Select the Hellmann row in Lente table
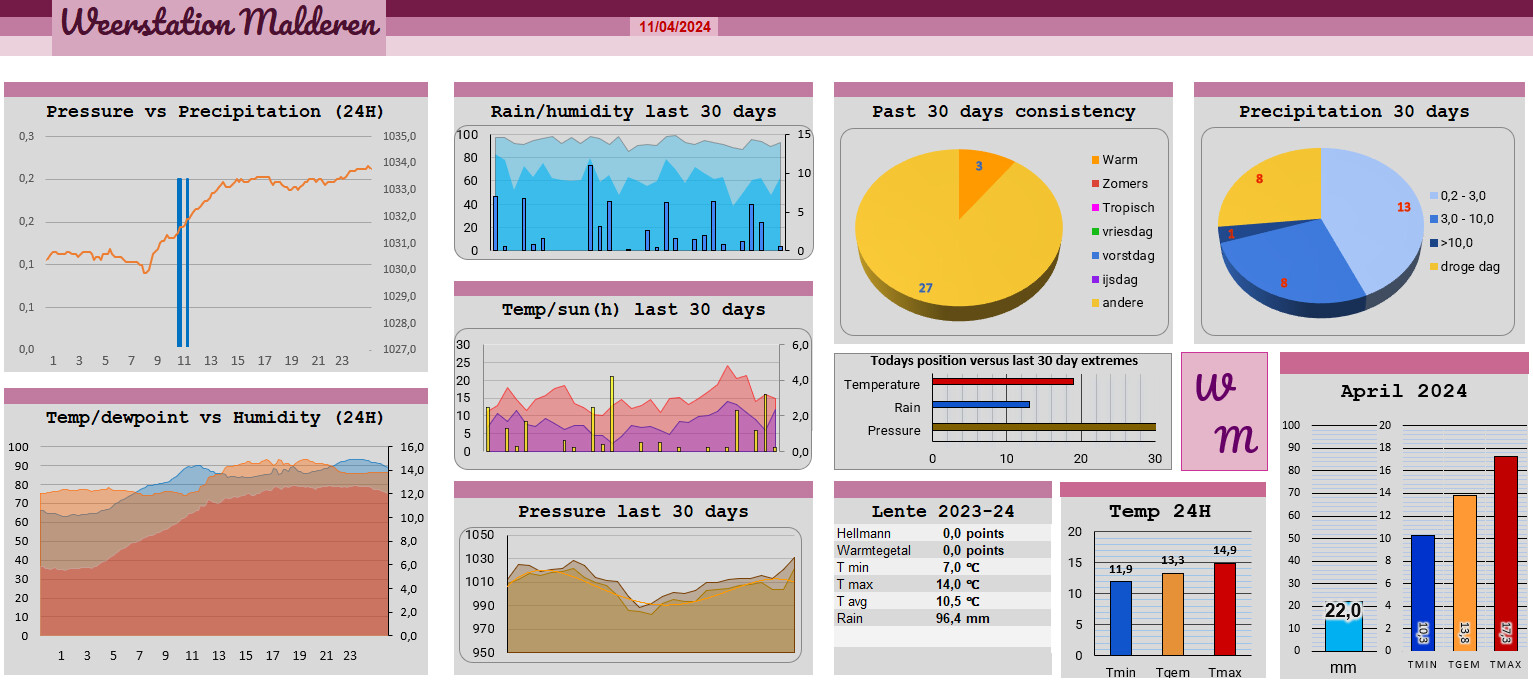The image size is (1533, 684). [x=942, y=533]
